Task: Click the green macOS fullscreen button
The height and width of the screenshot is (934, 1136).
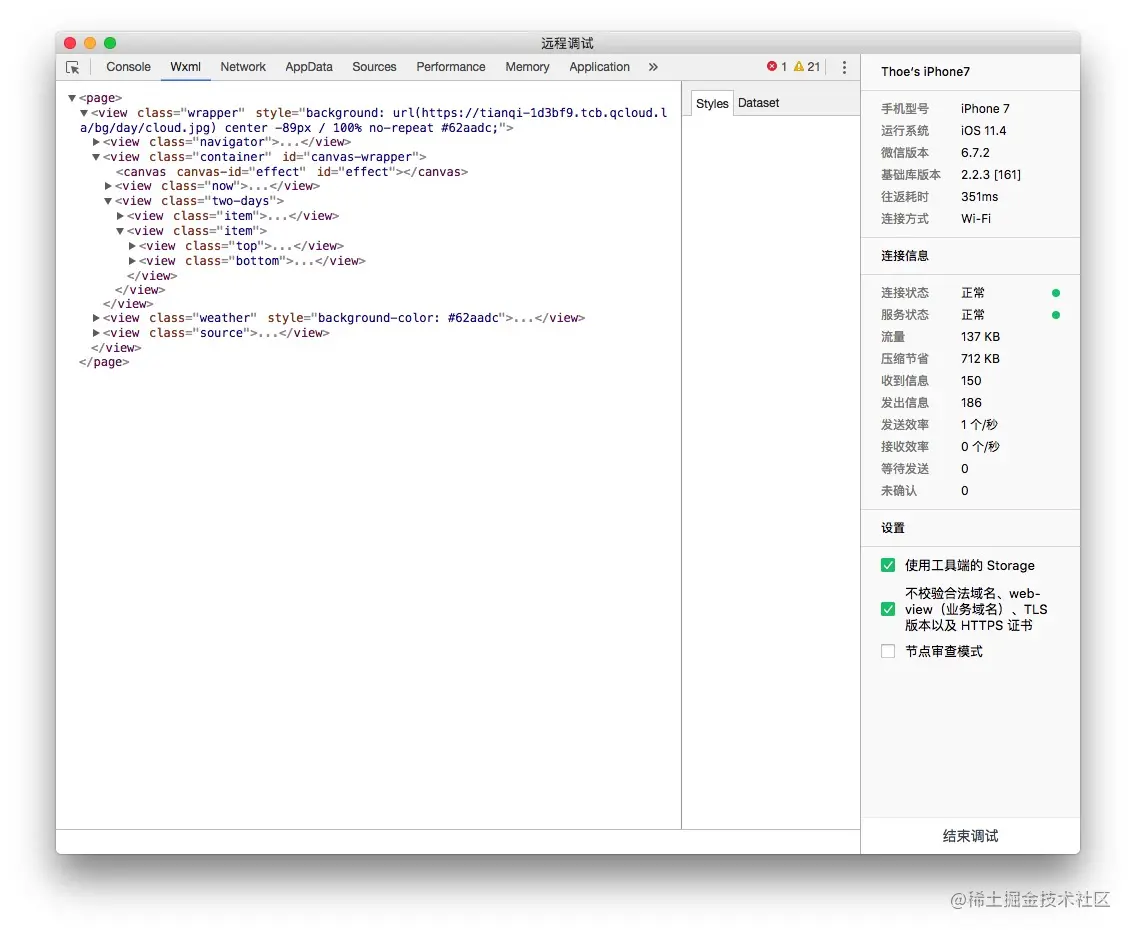Action: [110, 43]
